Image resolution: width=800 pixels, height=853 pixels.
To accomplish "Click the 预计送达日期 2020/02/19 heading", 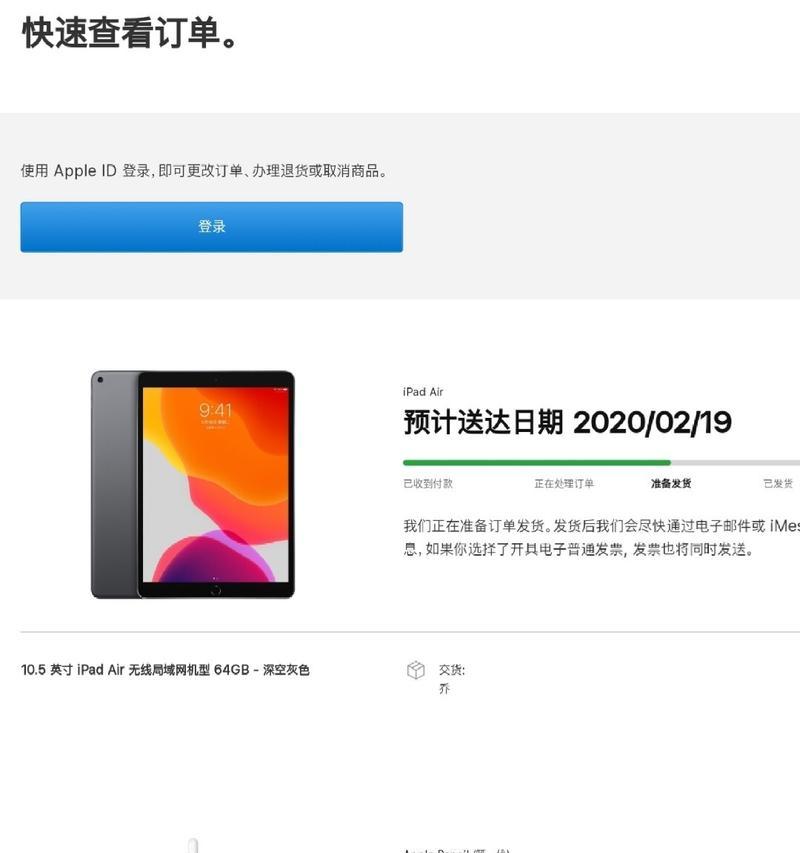I will (567, 422).
